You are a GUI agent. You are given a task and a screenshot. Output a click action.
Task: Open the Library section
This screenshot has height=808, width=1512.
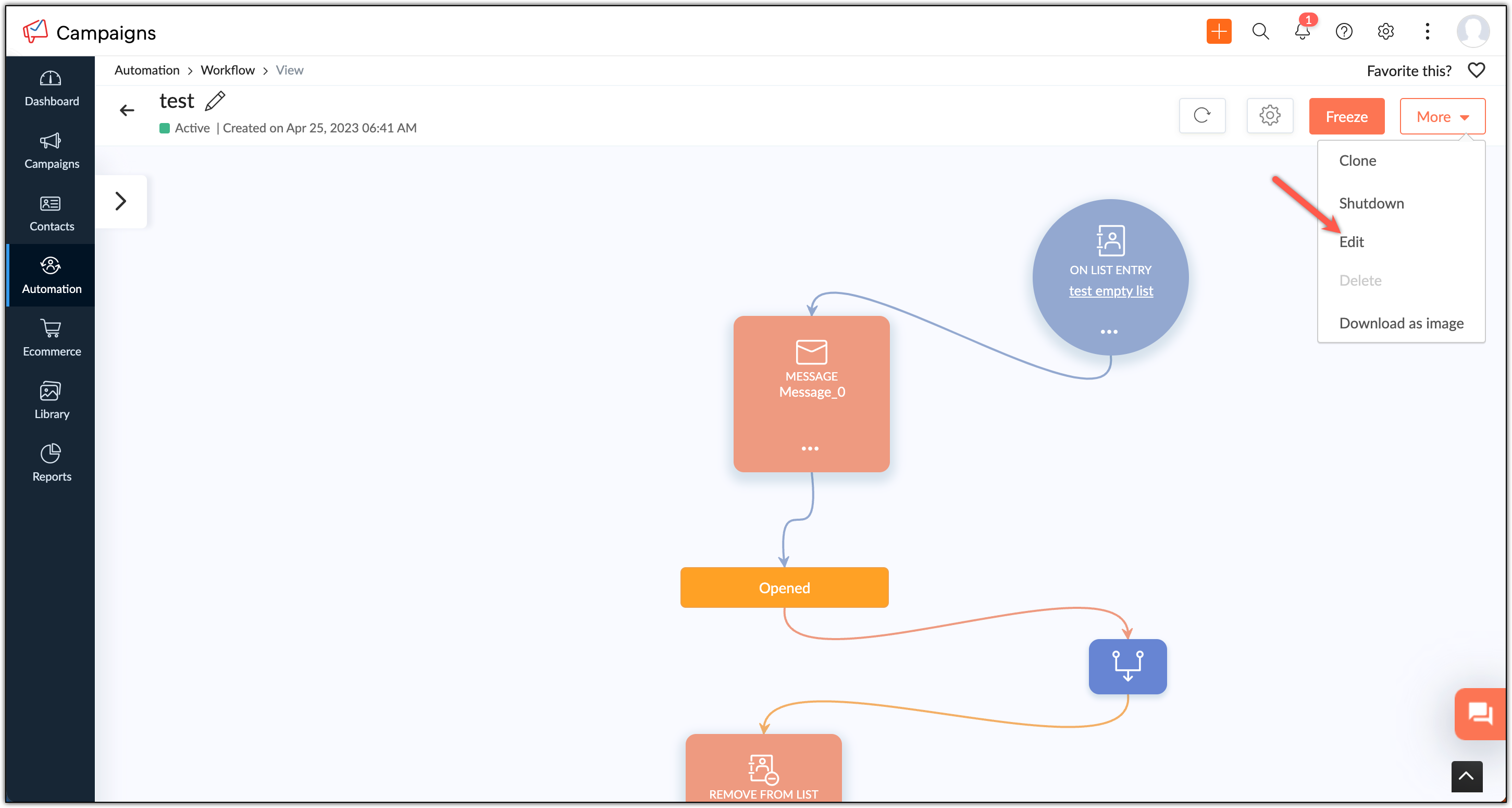coord(51,399)
